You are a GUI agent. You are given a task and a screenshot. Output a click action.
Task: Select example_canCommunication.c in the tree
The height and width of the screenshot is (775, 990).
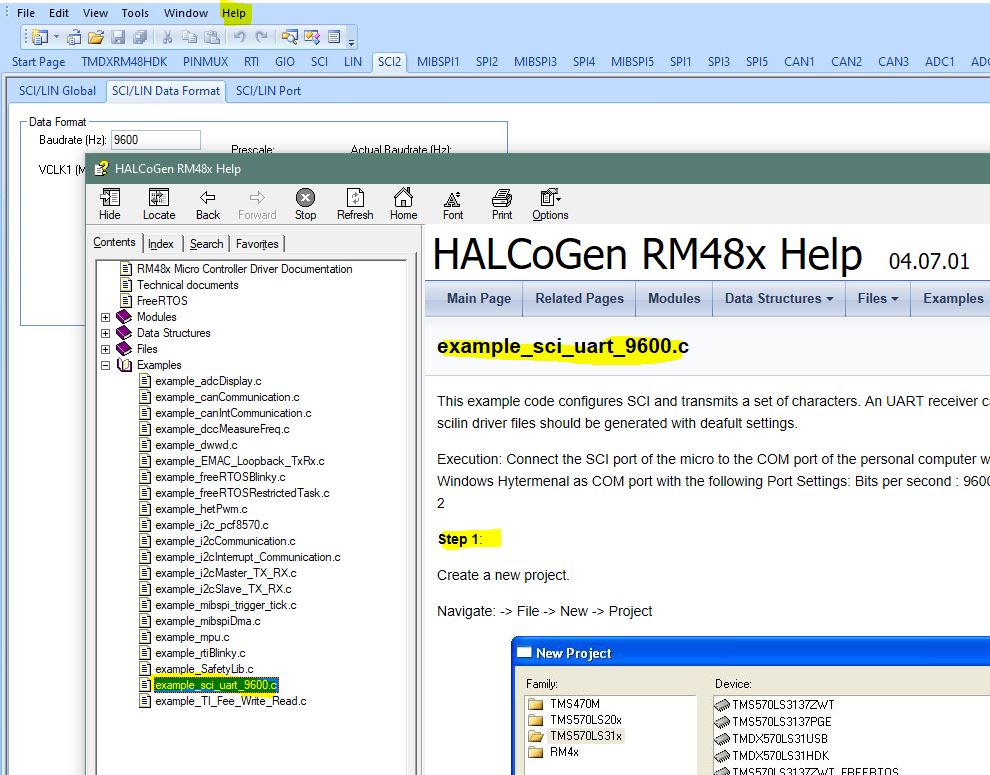pos(227,397)
